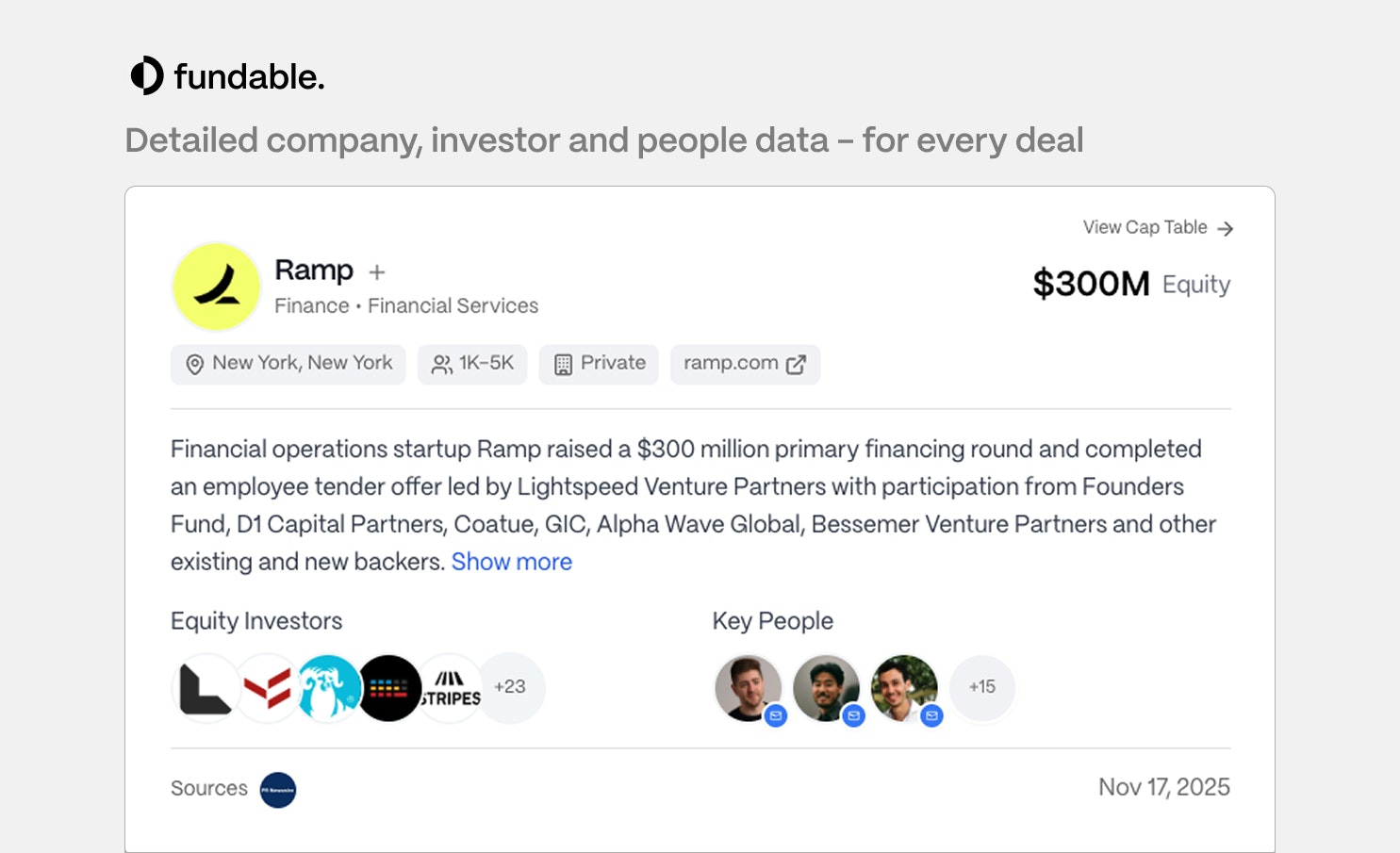Open the Lightspeed investor logo
The height and width of the screenshot is (853, 1400).
[x=204, y=688]
